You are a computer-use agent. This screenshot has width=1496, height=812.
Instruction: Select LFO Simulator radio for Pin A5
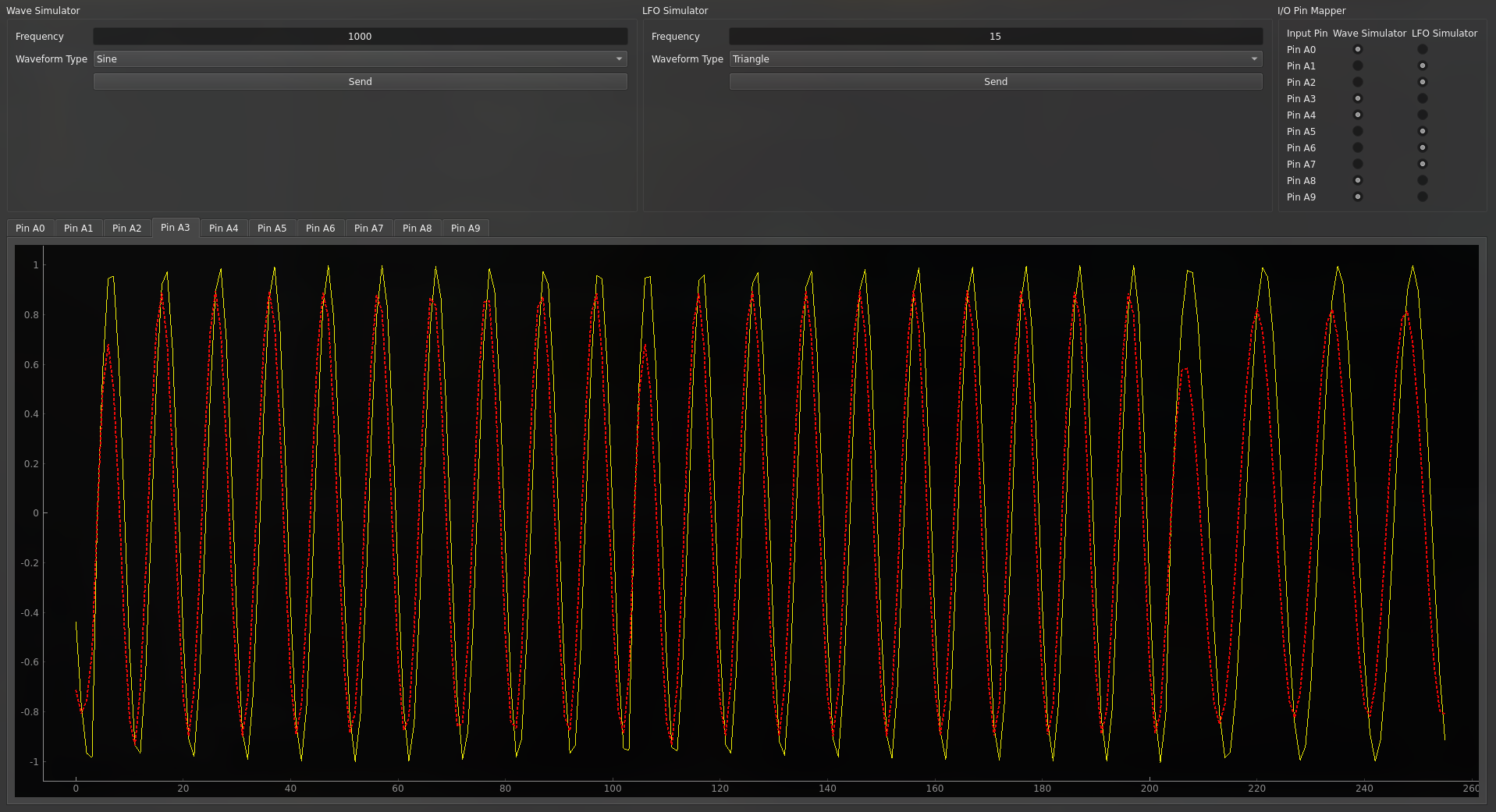(1423, 131)
